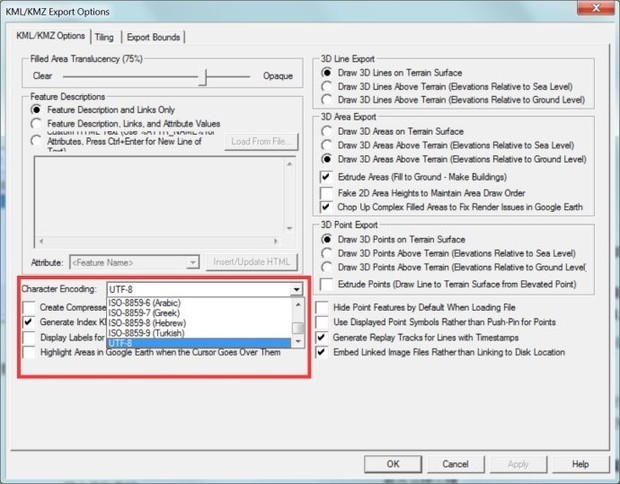Enable Fake 2D Area Heights checkbox
Screen dimensions: 620x484
point(327,192)
